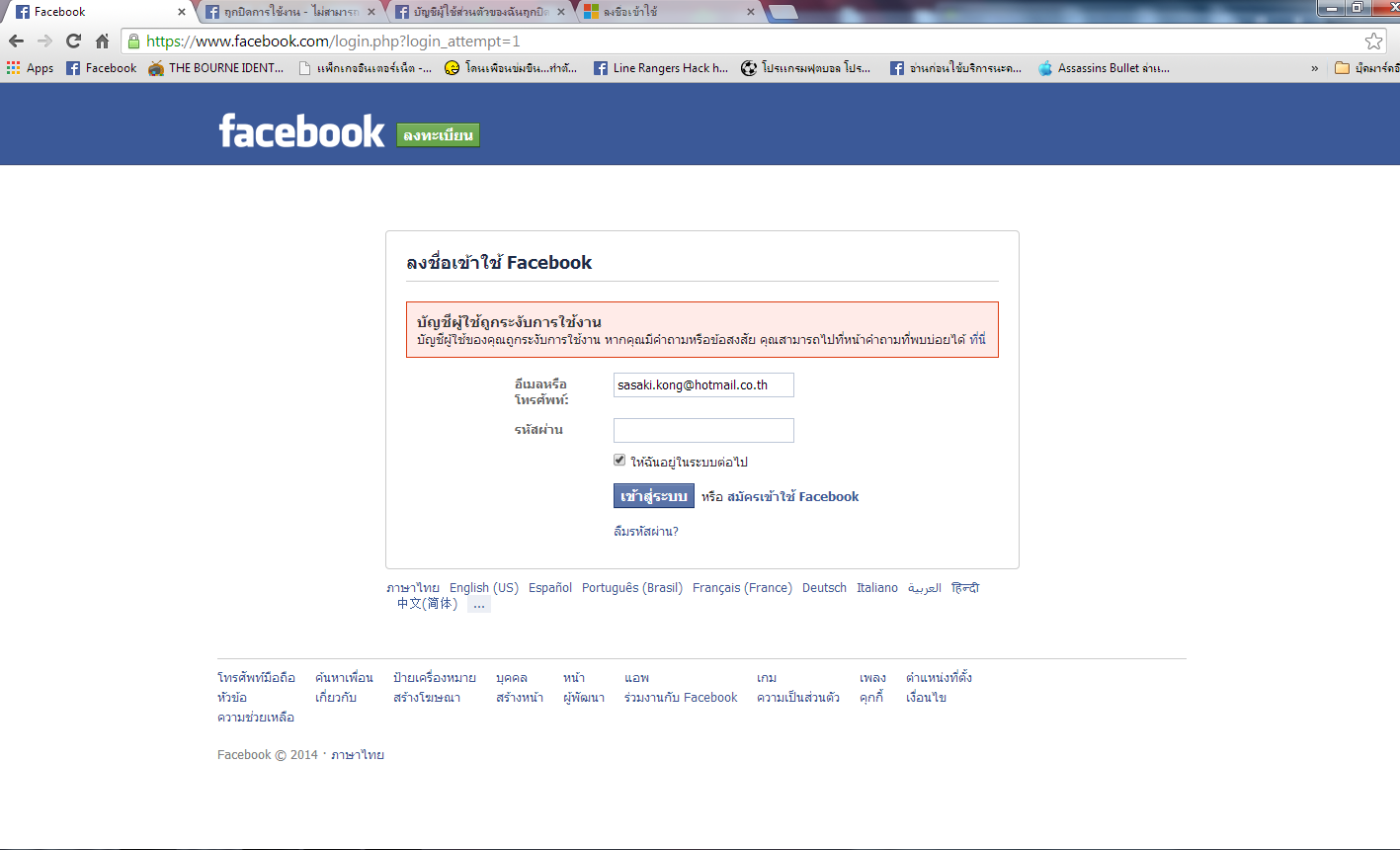The image size is (1400, 850).
Task: Open the ค้นหาเพื่อน footer link
Action: click(x=344, y=678)
